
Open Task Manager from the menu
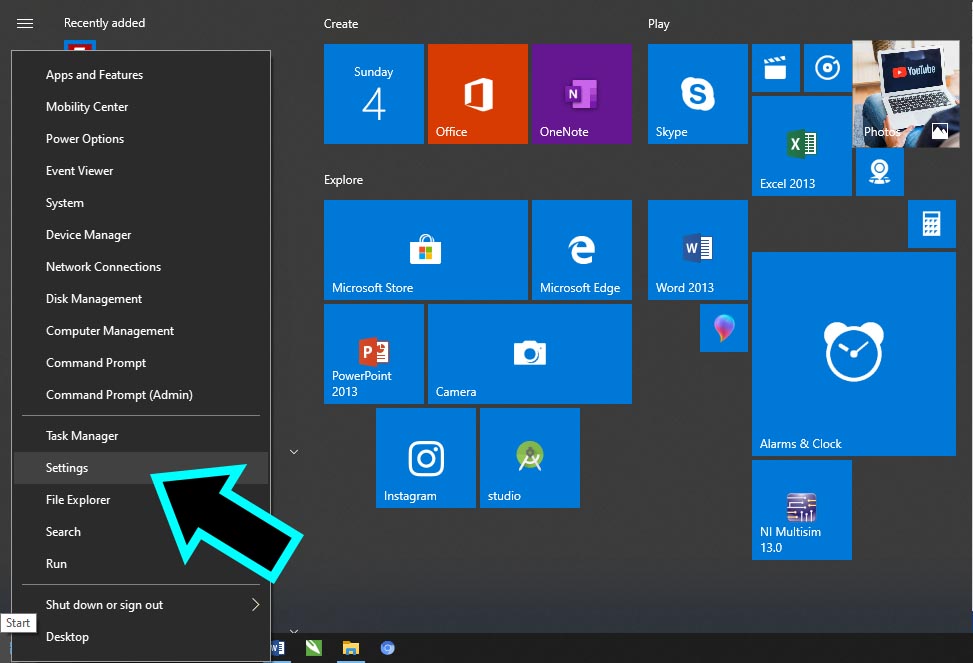pos(82,436)
